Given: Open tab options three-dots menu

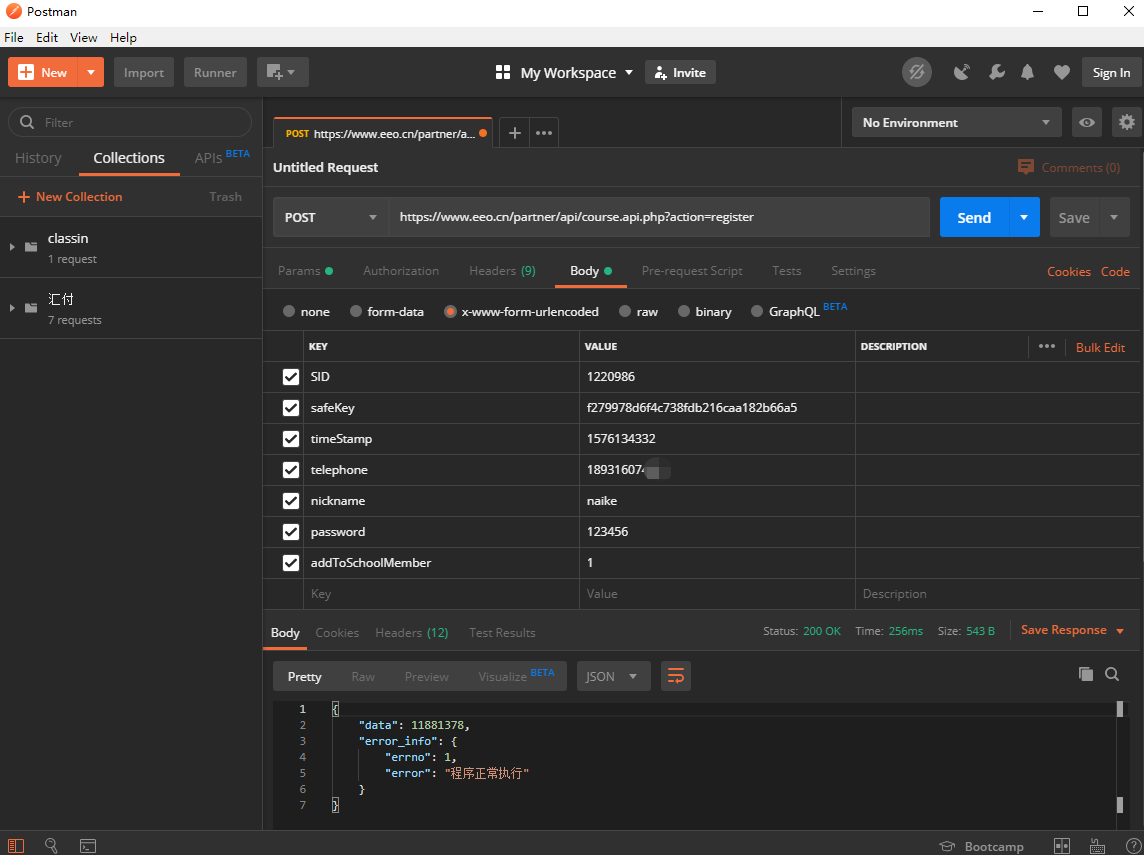Looking at the screenshot, I should pyautogui.click(x=544, y=133).
